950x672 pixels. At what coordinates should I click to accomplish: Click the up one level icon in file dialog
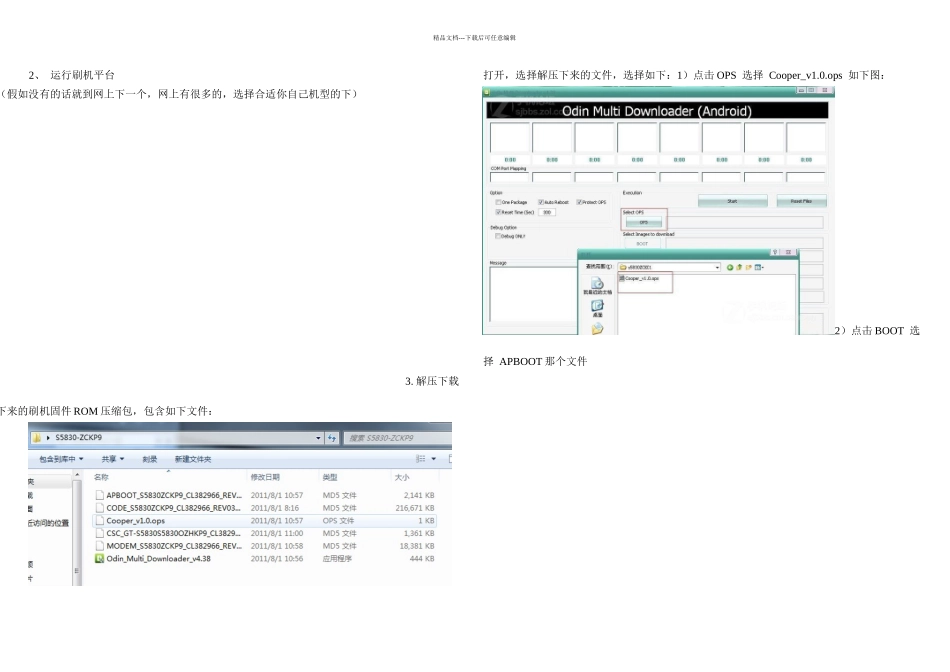[x=739, y=267]
